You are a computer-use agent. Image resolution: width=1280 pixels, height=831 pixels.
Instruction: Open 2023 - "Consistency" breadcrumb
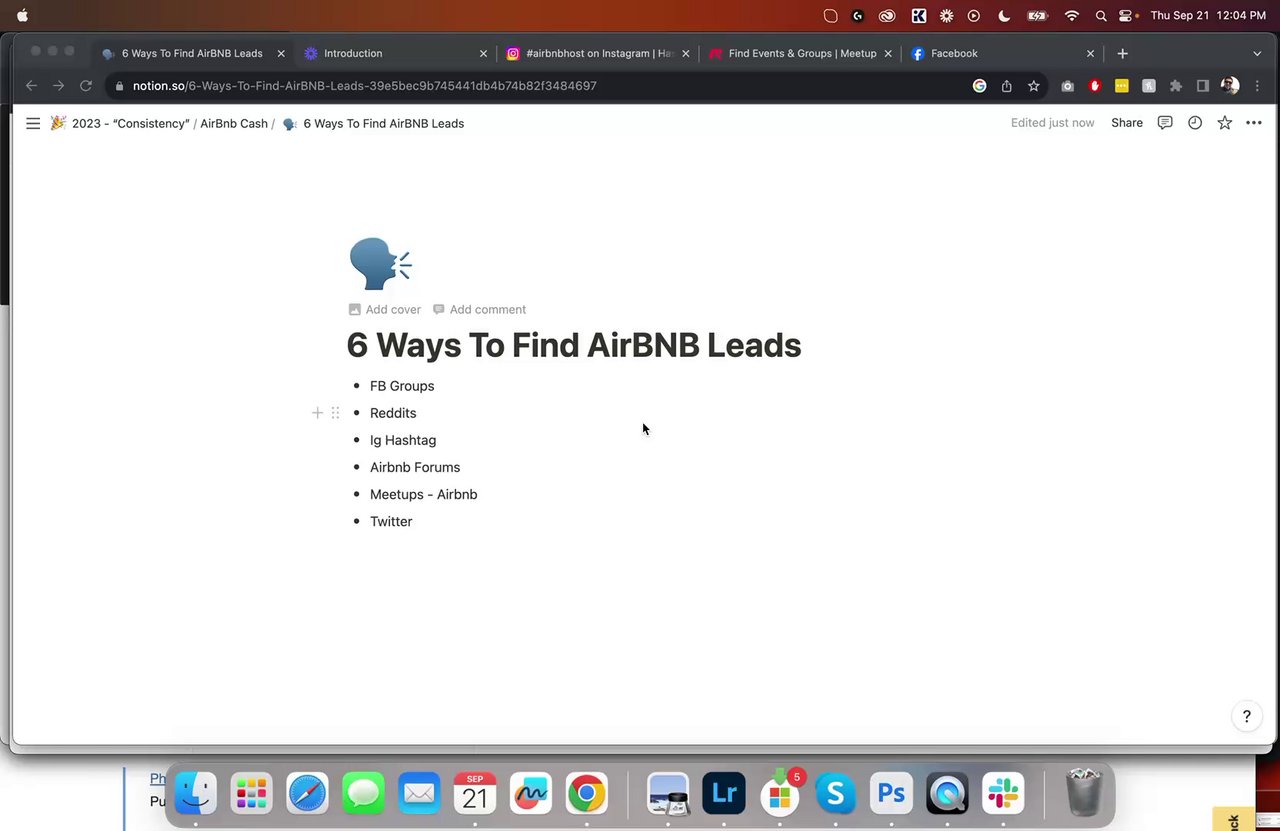tap(120, 123)
